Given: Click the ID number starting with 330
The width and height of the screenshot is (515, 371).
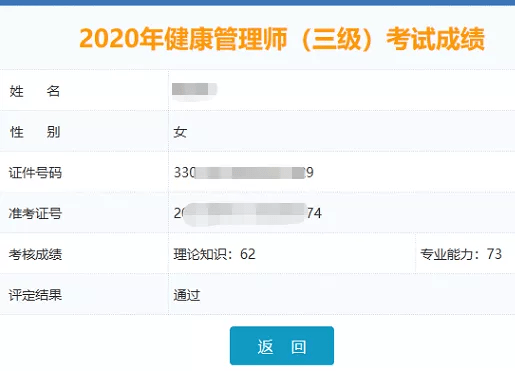Looking at the screenshot, I should click(x=244, y=173).
